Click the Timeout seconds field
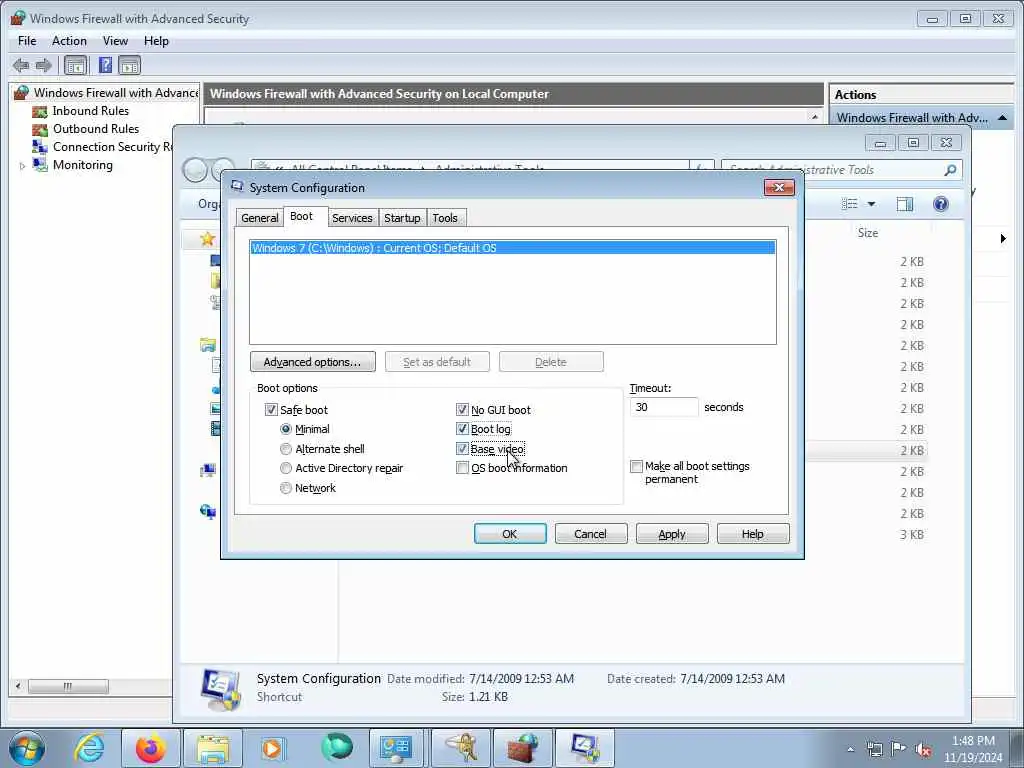 (x=664, y=407)
